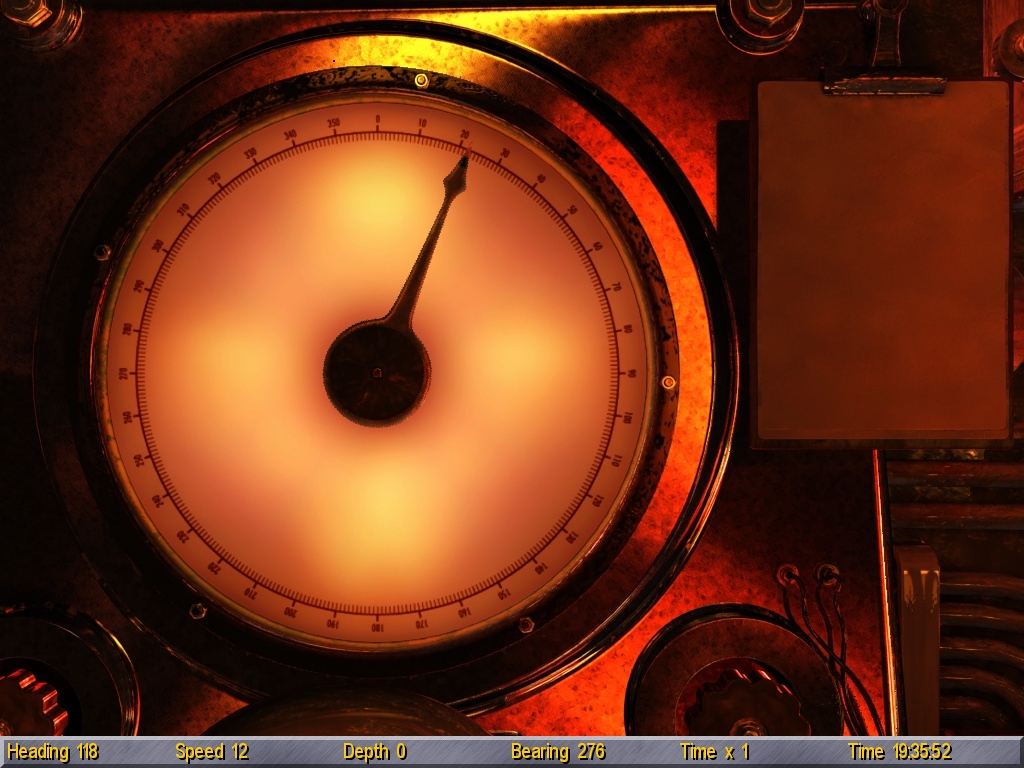Click the 90 degree mark on the dial
This screenshot has width=1024, height=768.
coord(630,373)
